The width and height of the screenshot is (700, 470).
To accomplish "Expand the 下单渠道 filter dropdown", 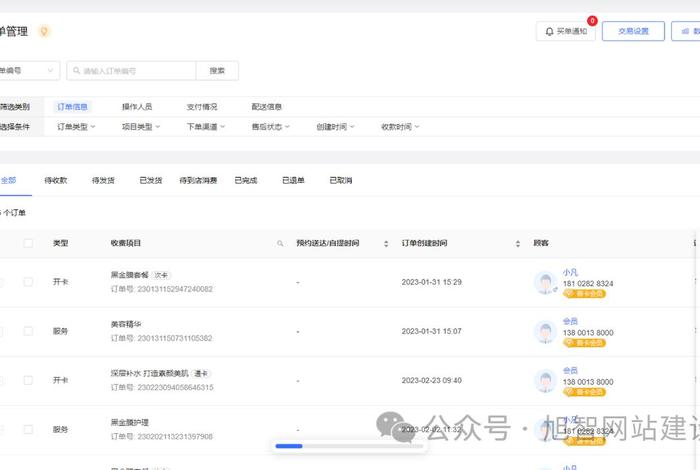I will [x=205, y=127].
